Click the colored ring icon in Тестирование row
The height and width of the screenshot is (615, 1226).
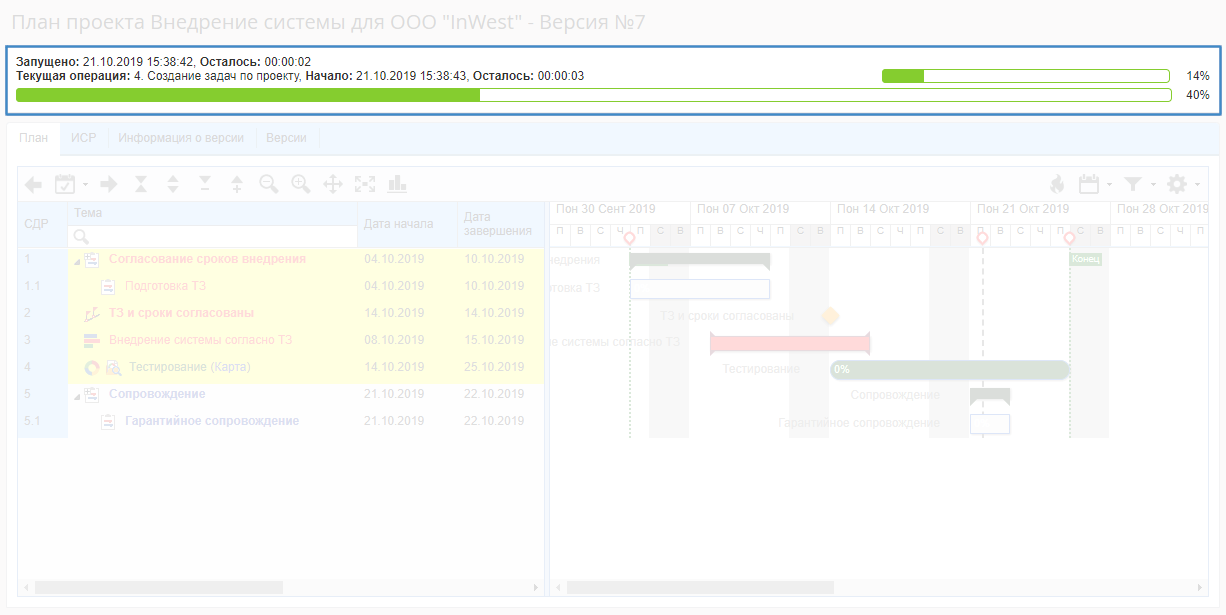click(x=92, y=367)
